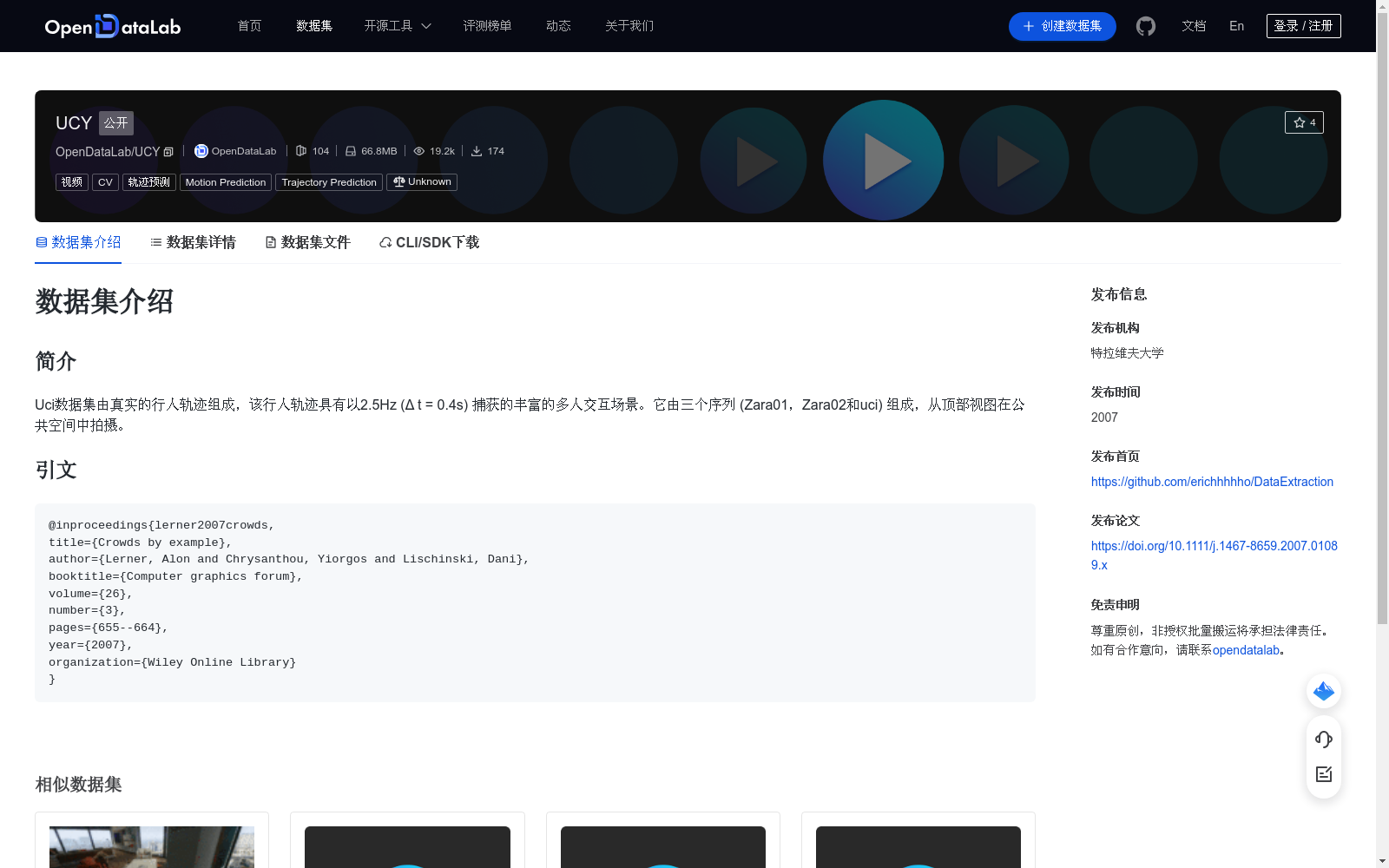The width and height of the screenshot is (1389, 868).
Task: Click the second similar dataset card
Action: click(x=407, y=840)
